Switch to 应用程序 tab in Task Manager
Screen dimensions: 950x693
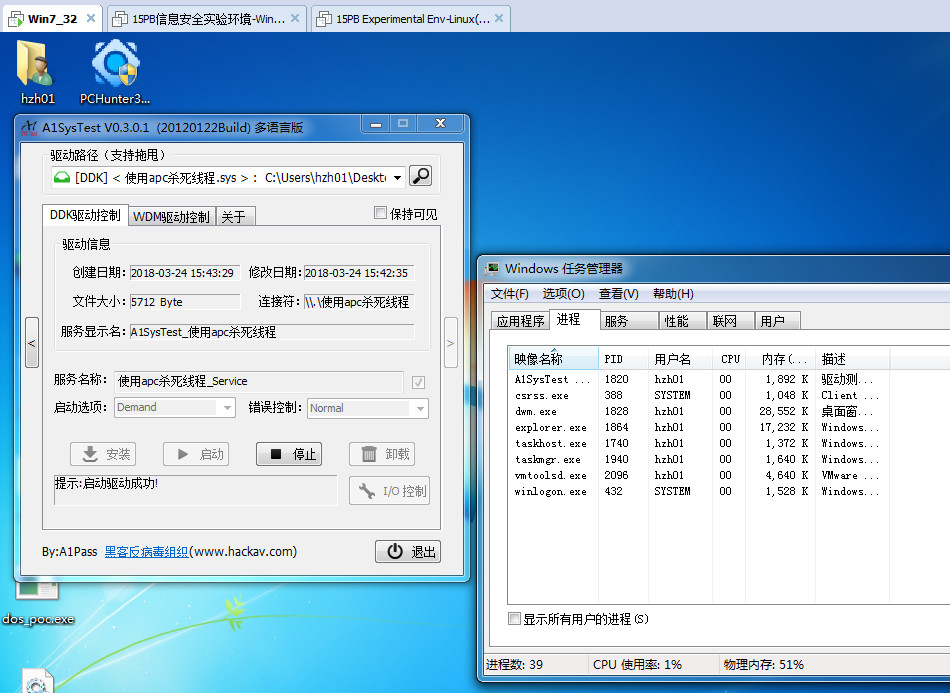pyautogui.click(x=520, y=321)
